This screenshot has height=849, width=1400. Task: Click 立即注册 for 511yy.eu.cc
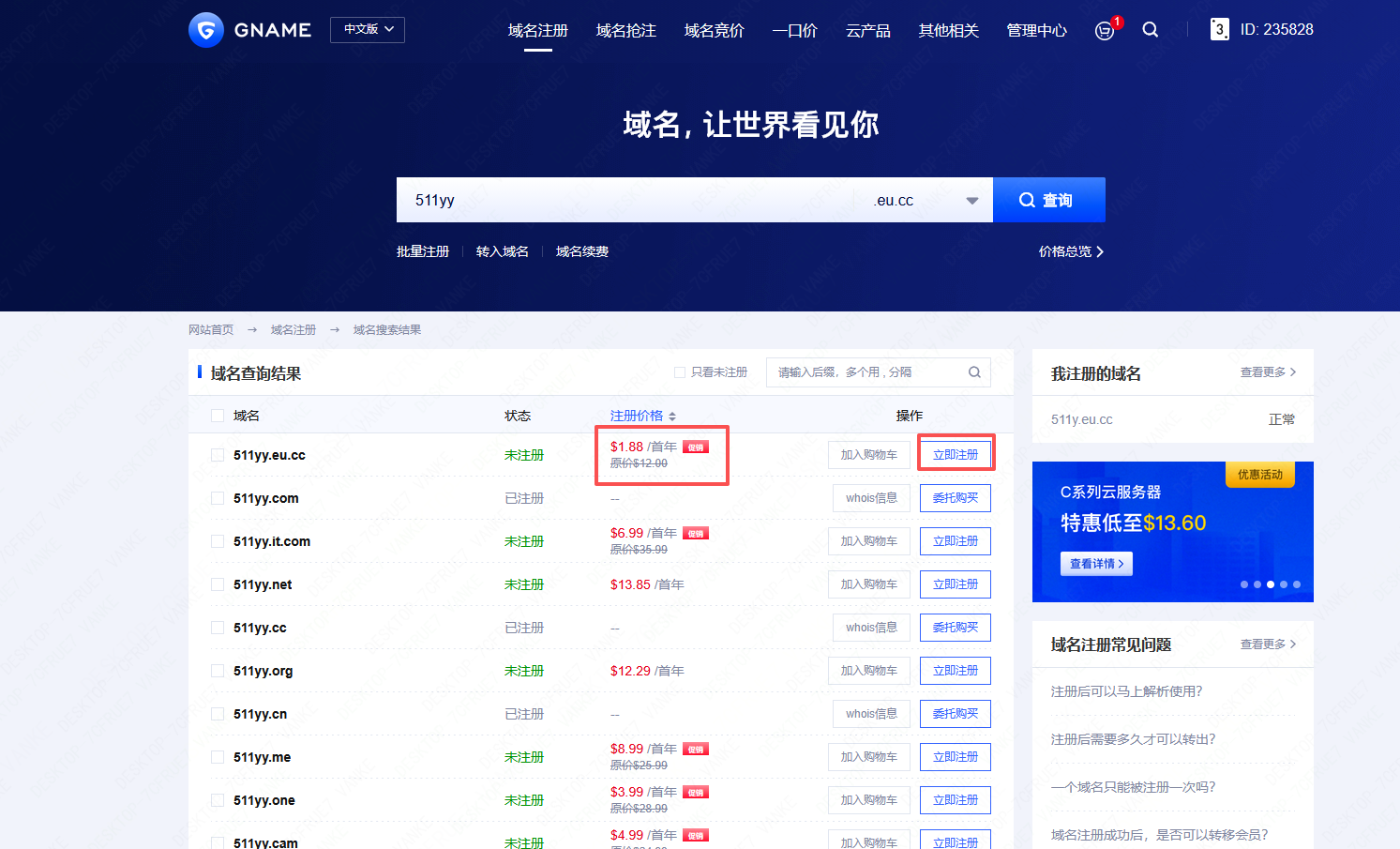pos(955,455)
